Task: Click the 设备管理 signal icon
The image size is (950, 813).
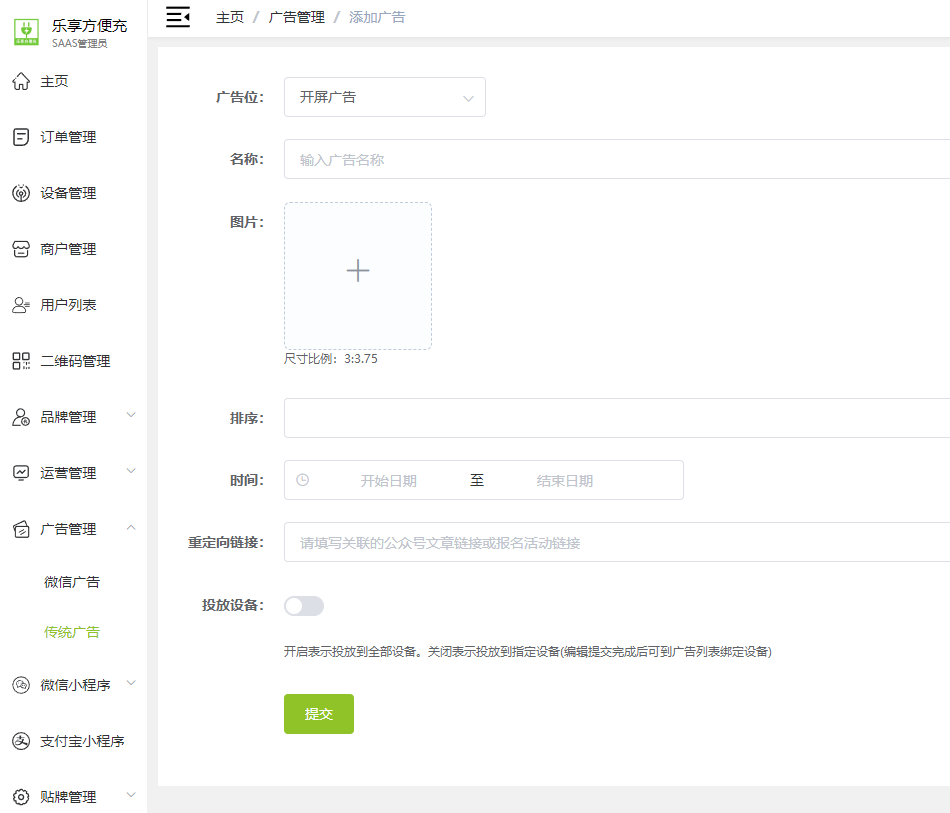Action: (21, 193)
